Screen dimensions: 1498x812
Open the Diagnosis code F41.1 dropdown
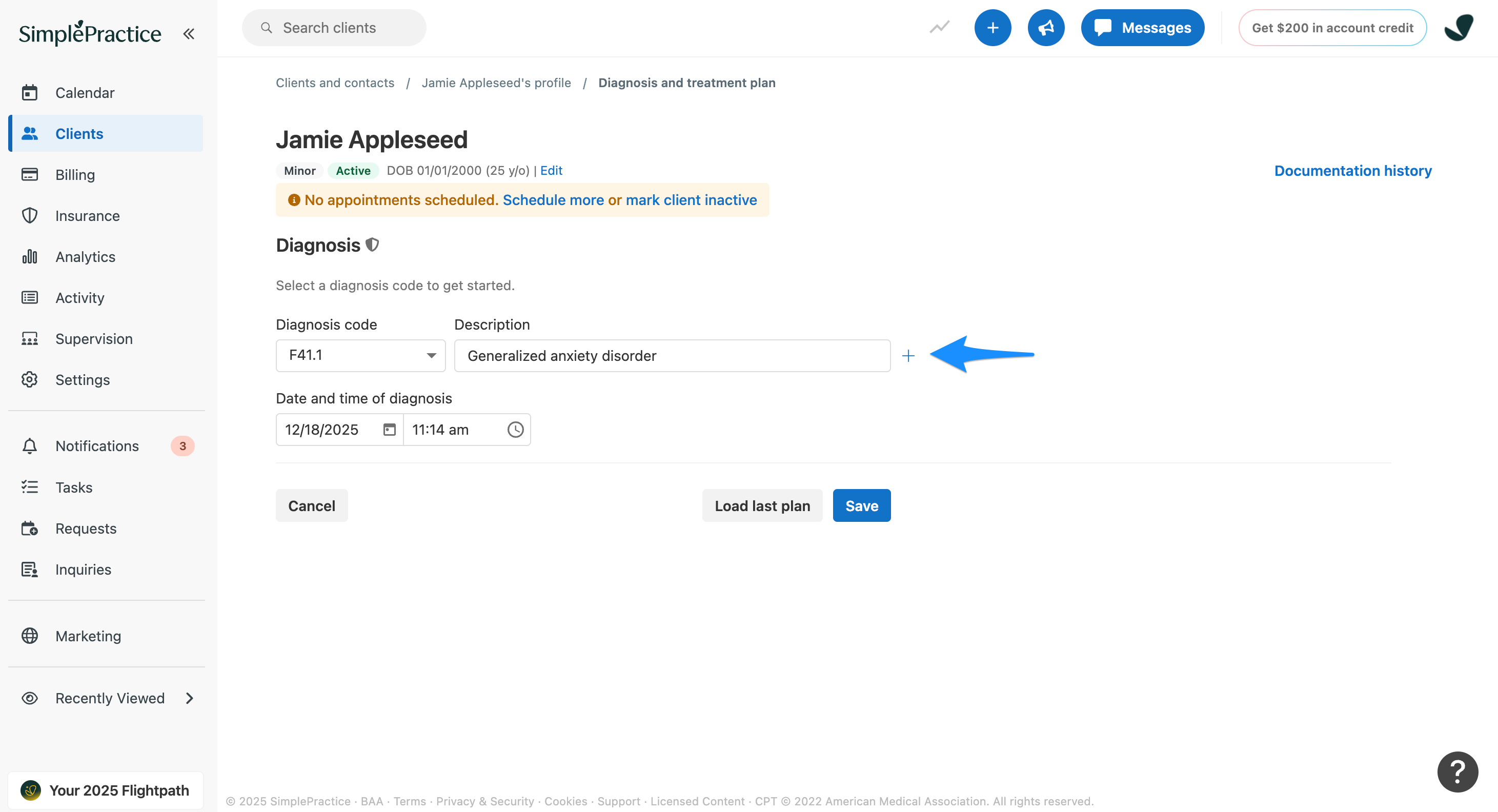(360, 355)
